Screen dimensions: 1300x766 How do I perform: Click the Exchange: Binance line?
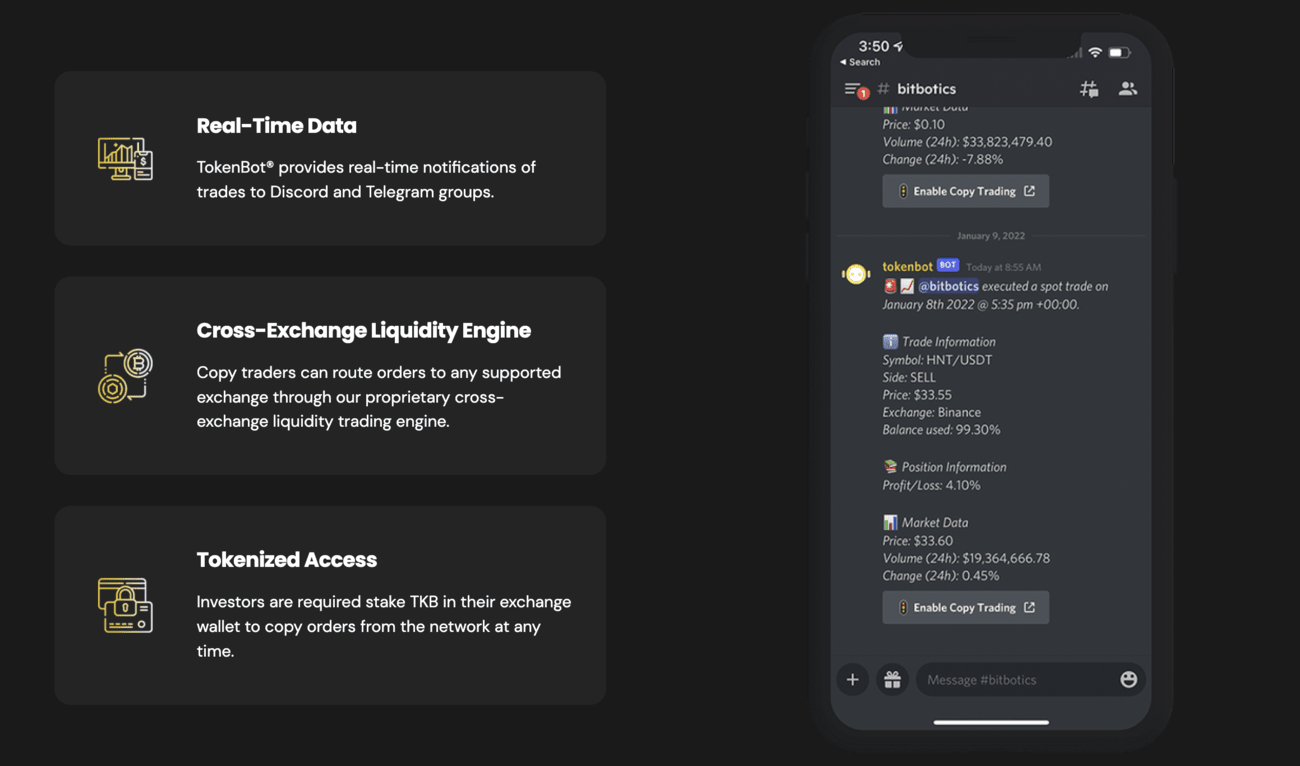point(931,412)
